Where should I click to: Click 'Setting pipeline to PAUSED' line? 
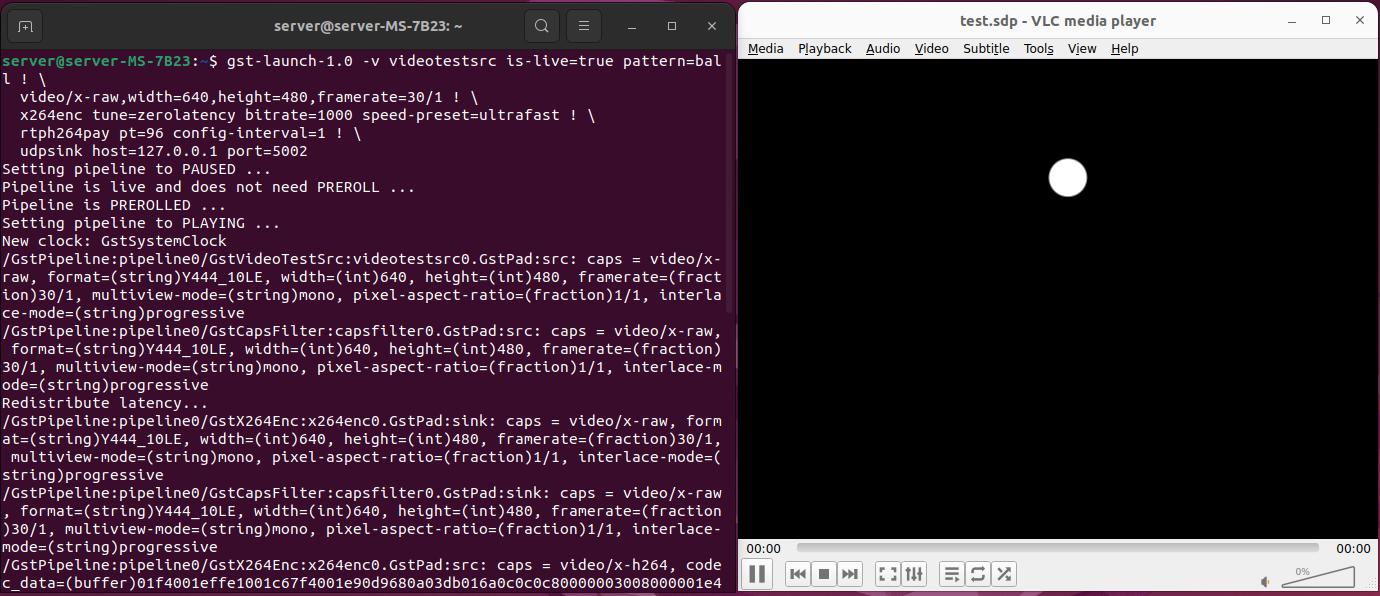click(137, 169)
